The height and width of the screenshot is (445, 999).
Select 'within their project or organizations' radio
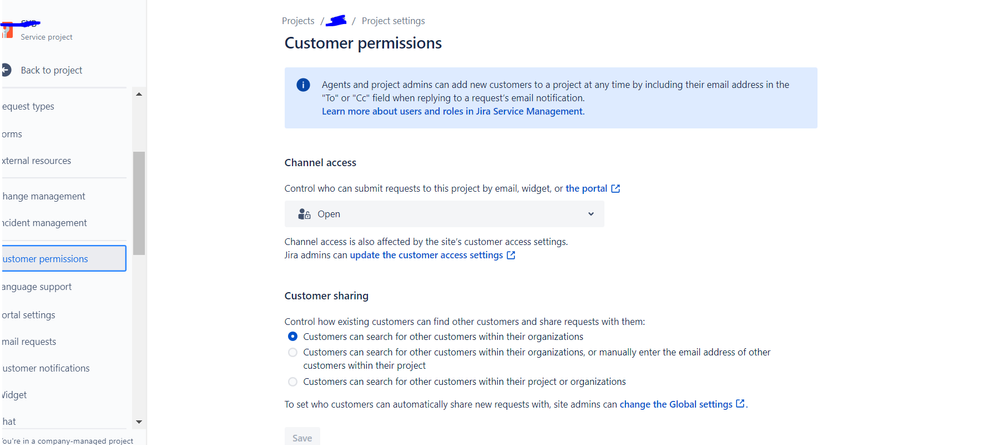tap(293, 382)
